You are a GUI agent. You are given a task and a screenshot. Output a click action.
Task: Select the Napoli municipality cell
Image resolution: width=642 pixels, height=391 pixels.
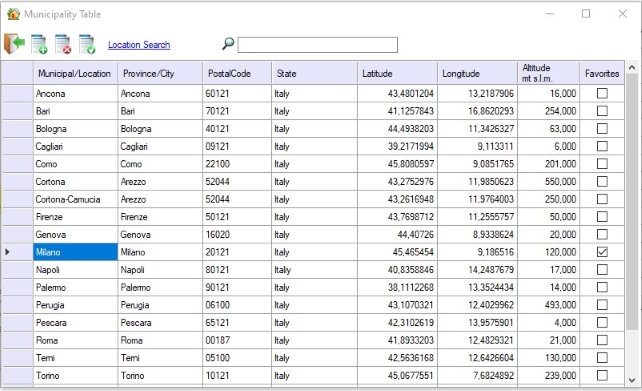click(x=75, y=270)
